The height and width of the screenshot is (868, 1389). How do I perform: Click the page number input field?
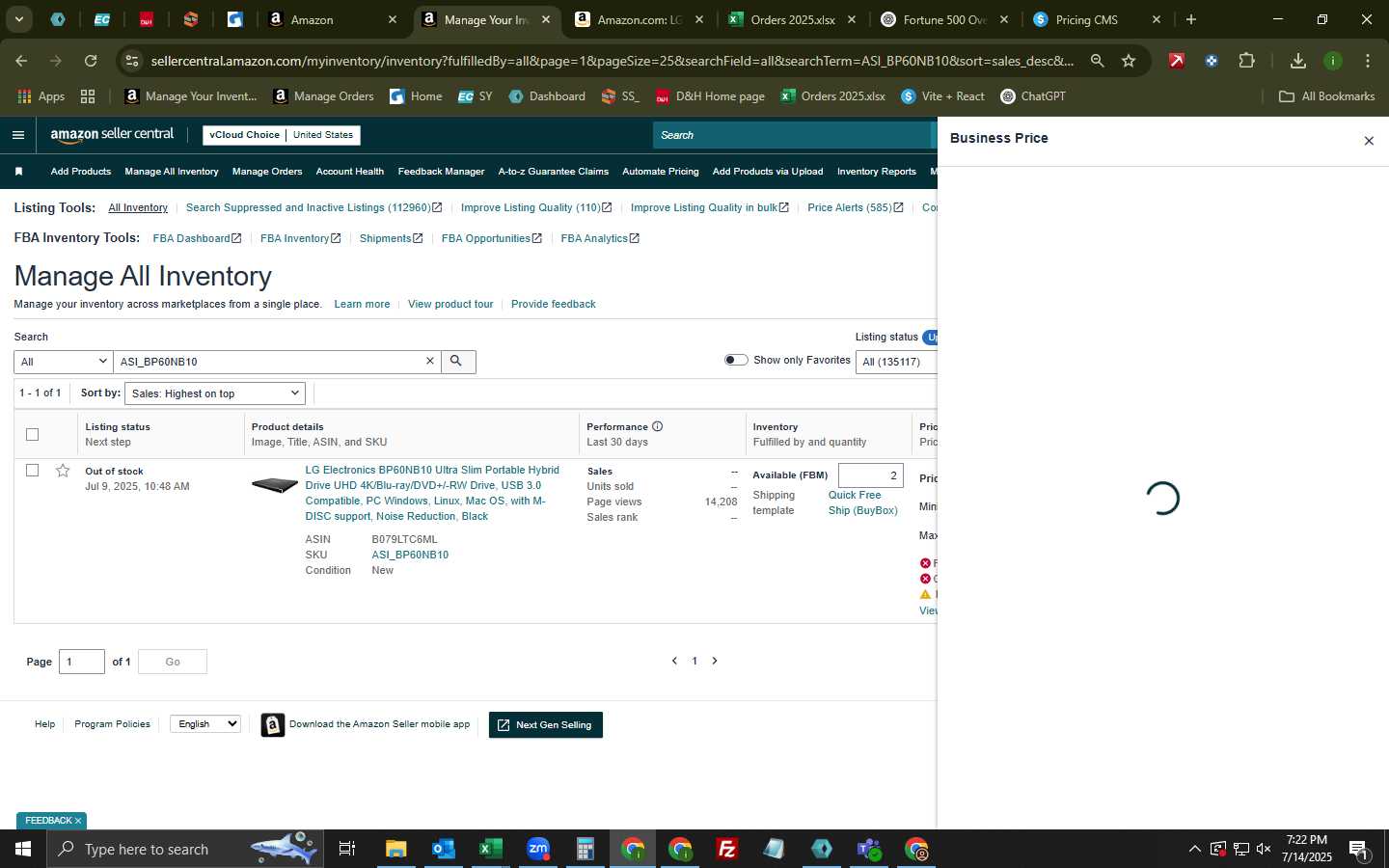pos(82,662)
